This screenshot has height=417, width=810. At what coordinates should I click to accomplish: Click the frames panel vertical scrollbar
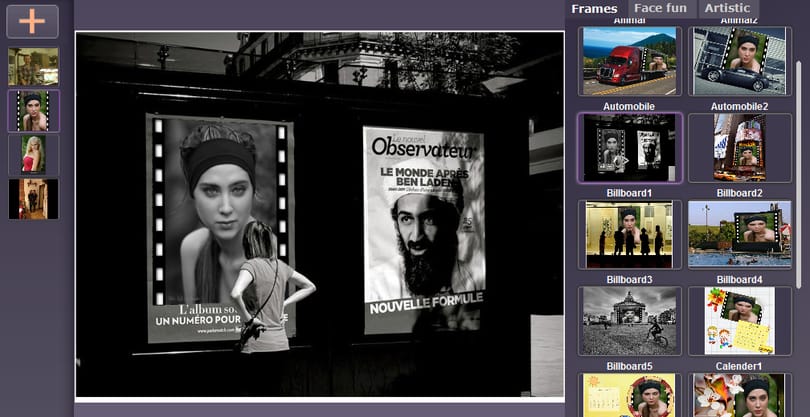point(800,175)
